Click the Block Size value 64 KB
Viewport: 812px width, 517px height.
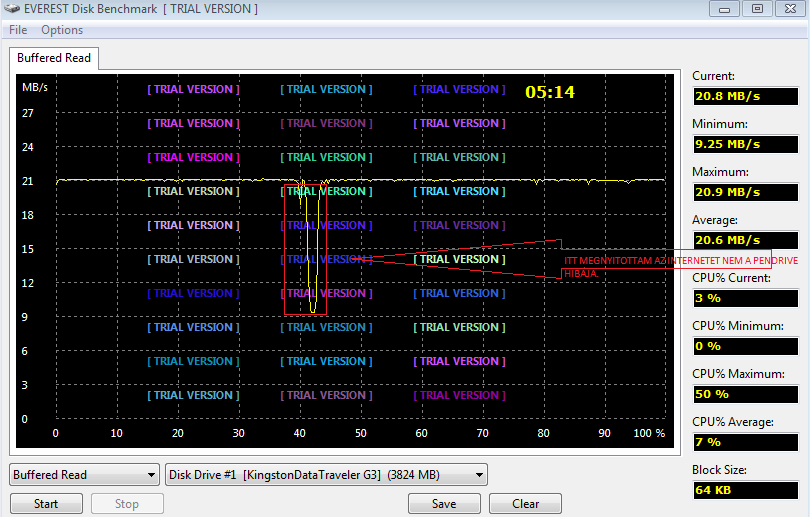746,490
